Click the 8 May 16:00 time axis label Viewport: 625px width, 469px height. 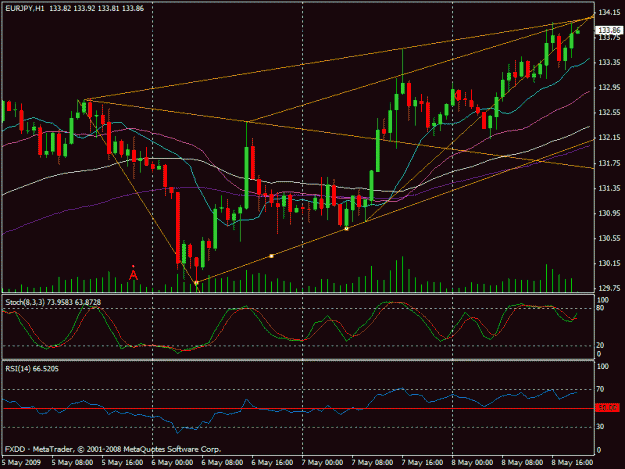tap(572, 463)
